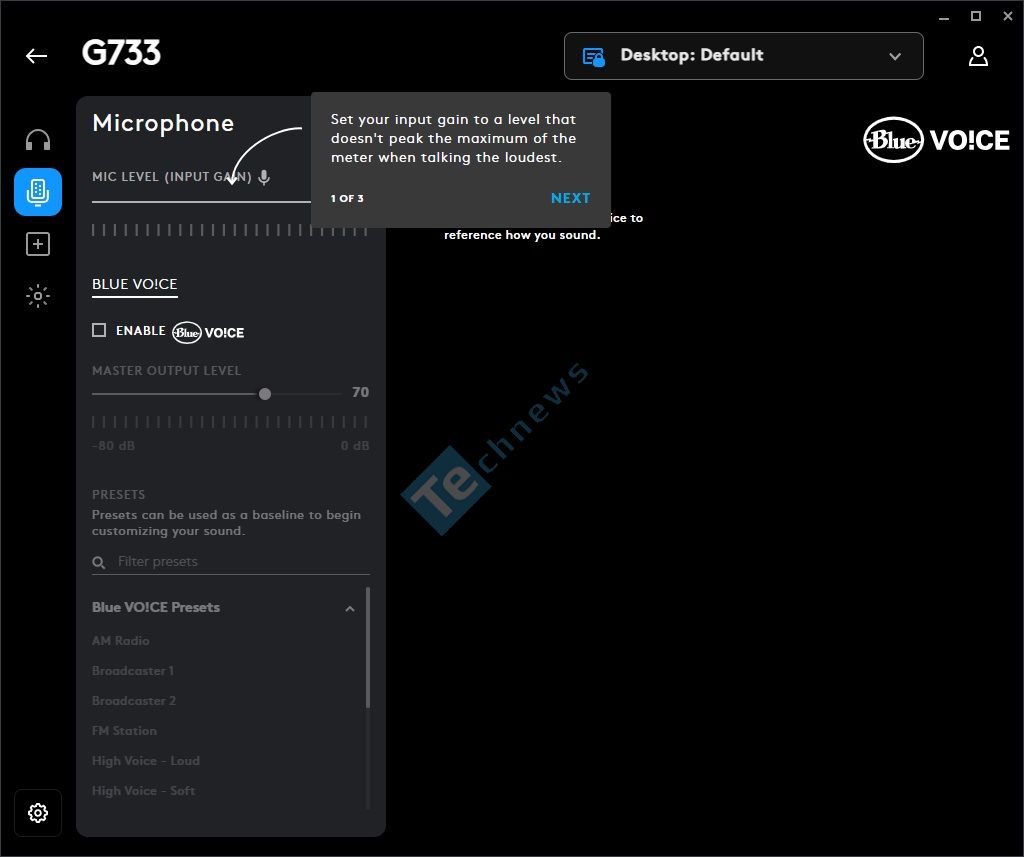The width and height of the screenshot is (1024, 857).
Task: Go back using the left arrow
Action: click(x=37, y=56)
